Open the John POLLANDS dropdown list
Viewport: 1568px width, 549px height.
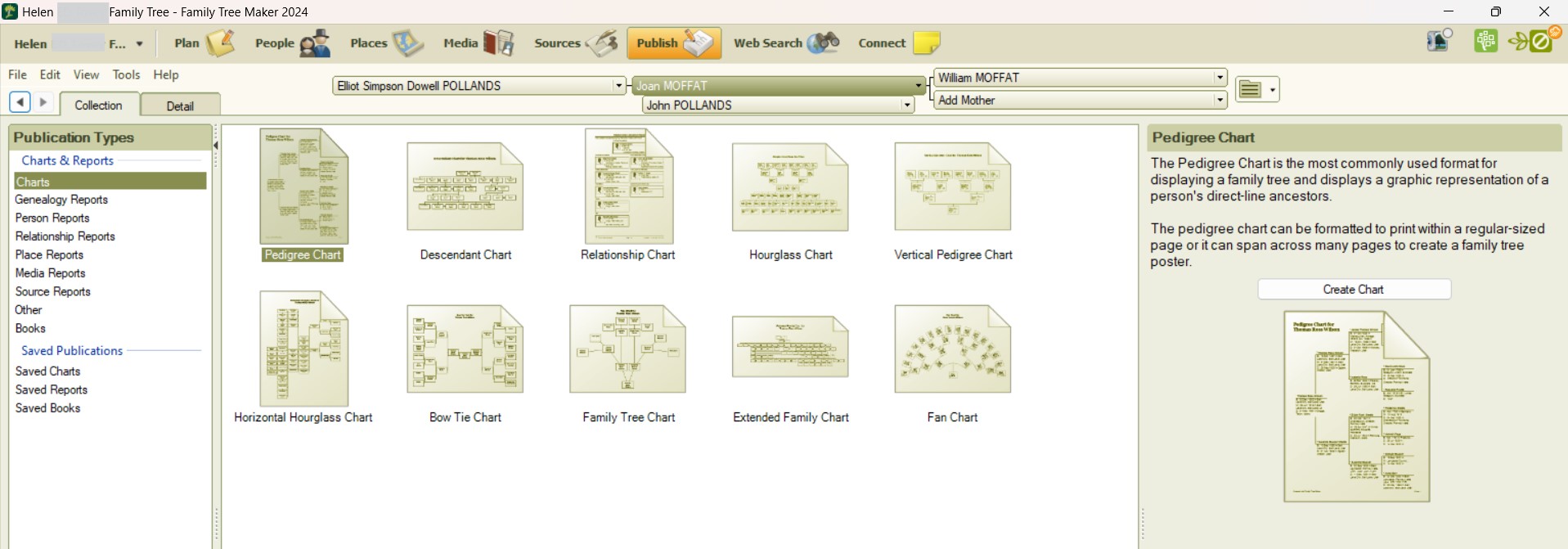click(x=906, y=106)
